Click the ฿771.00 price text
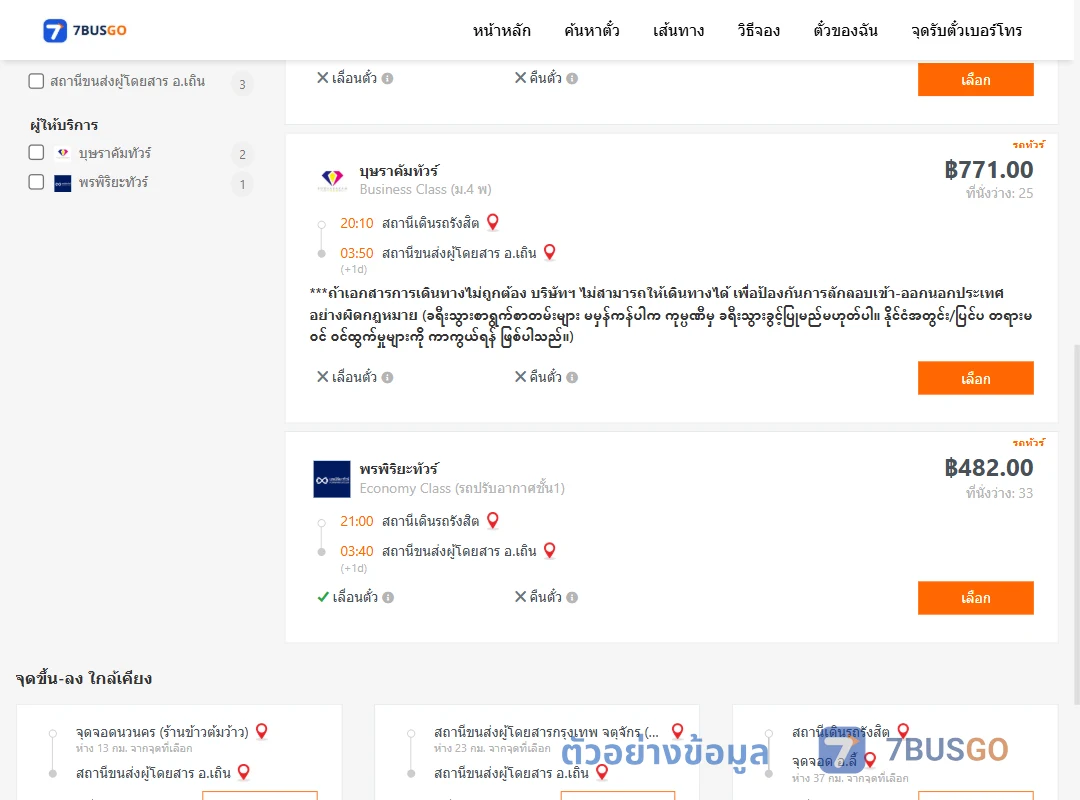The width and height of the screenshot is (1080, 800). point(988,170)
